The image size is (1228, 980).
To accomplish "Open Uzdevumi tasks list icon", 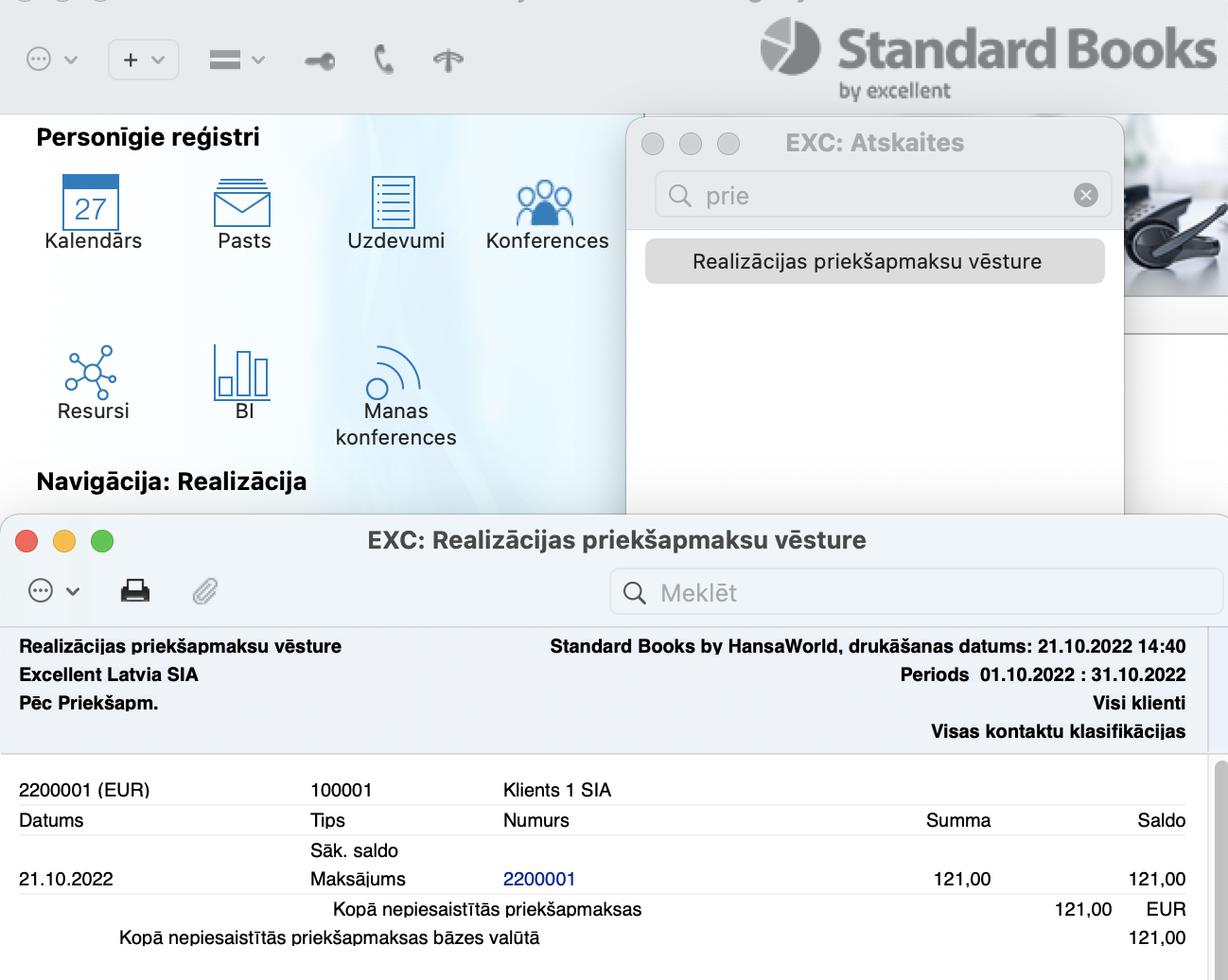I will (x=394, y=202).
